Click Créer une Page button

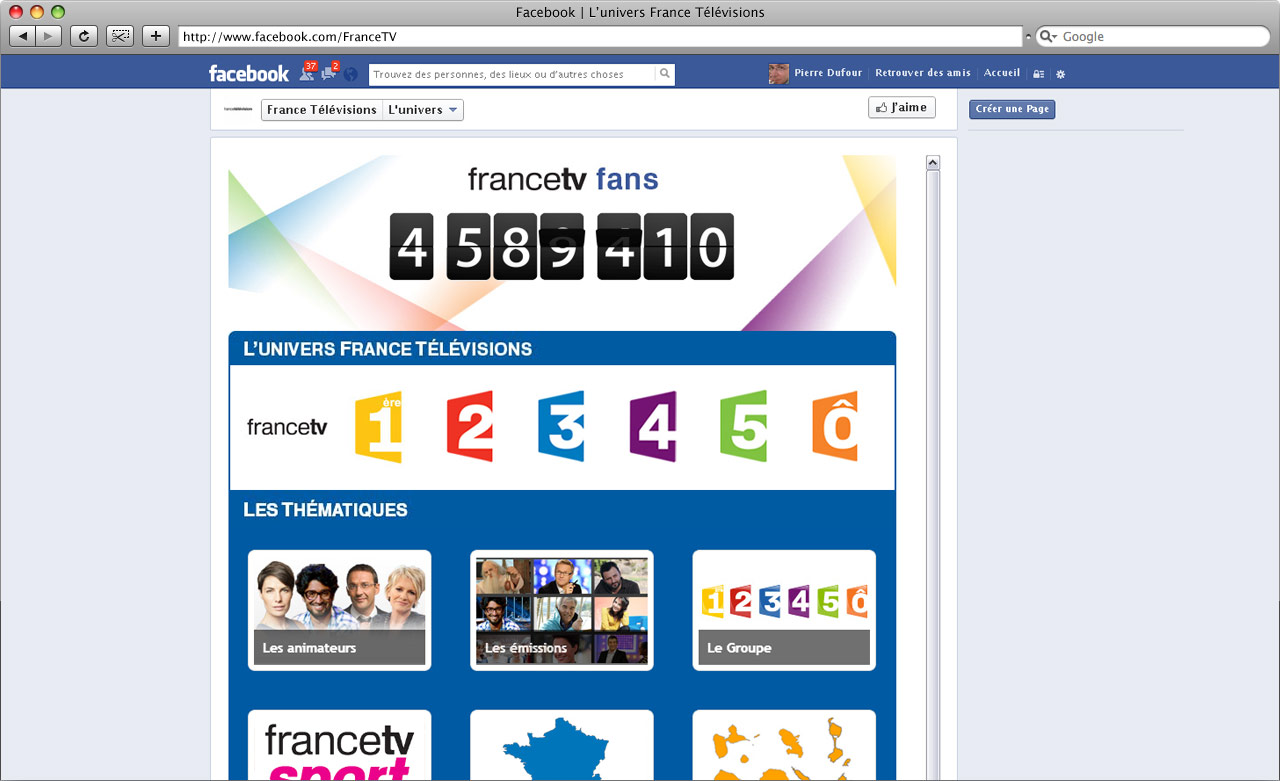1012,109
